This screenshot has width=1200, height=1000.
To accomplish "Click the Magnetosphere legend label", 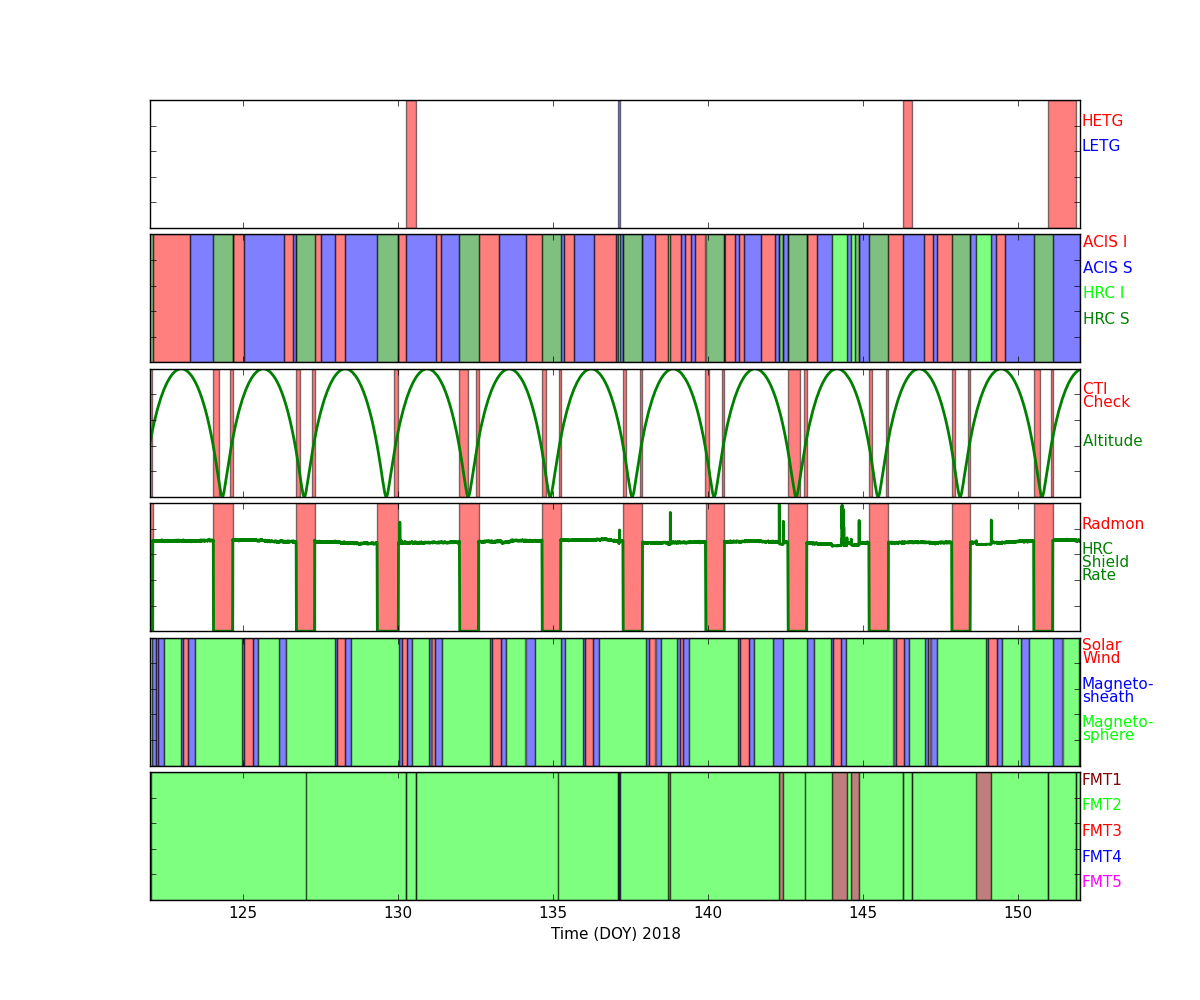I will click(1117, 729).
